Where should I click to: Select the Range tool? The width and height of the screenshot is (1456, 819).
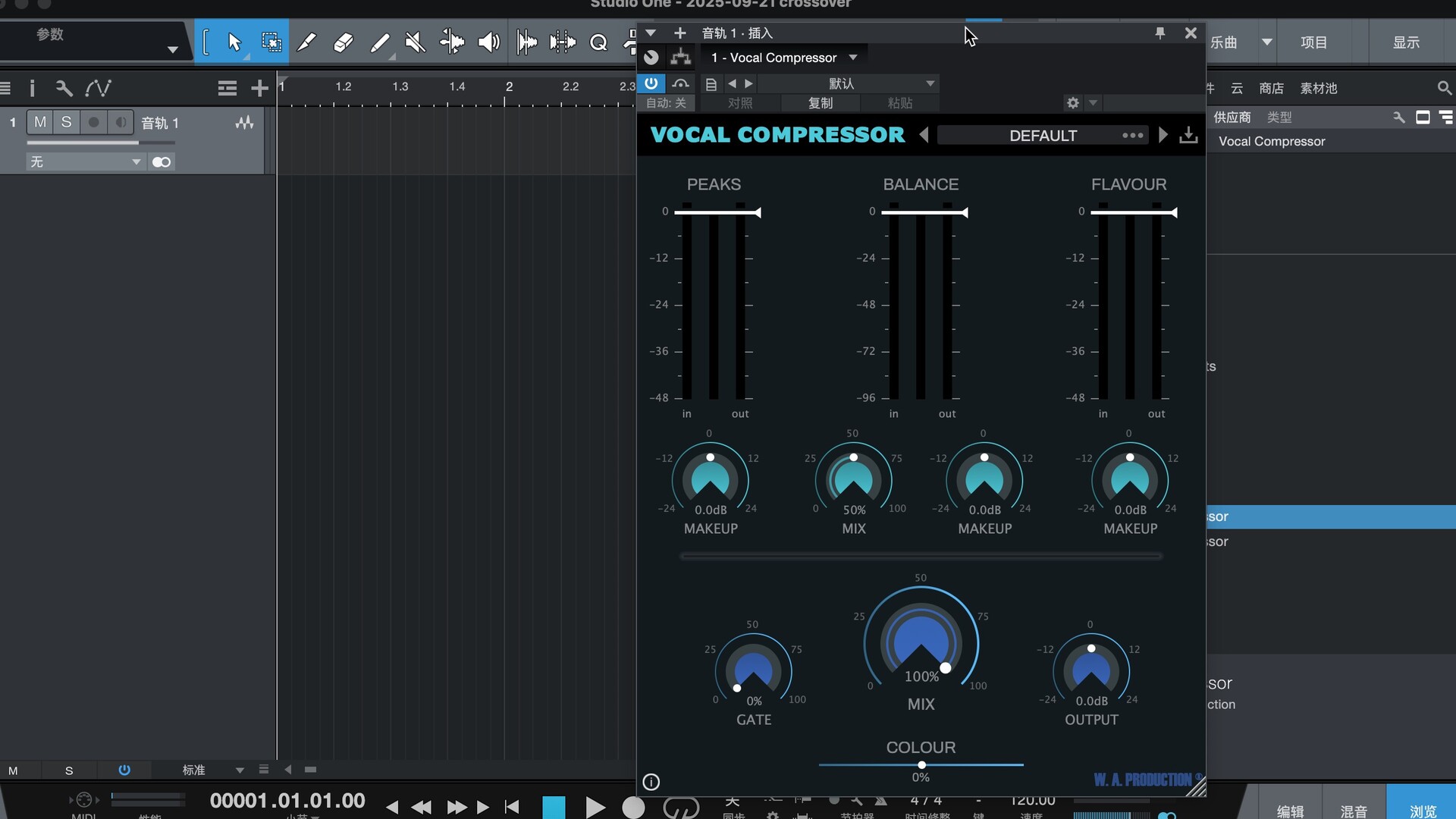click(271, 42)
